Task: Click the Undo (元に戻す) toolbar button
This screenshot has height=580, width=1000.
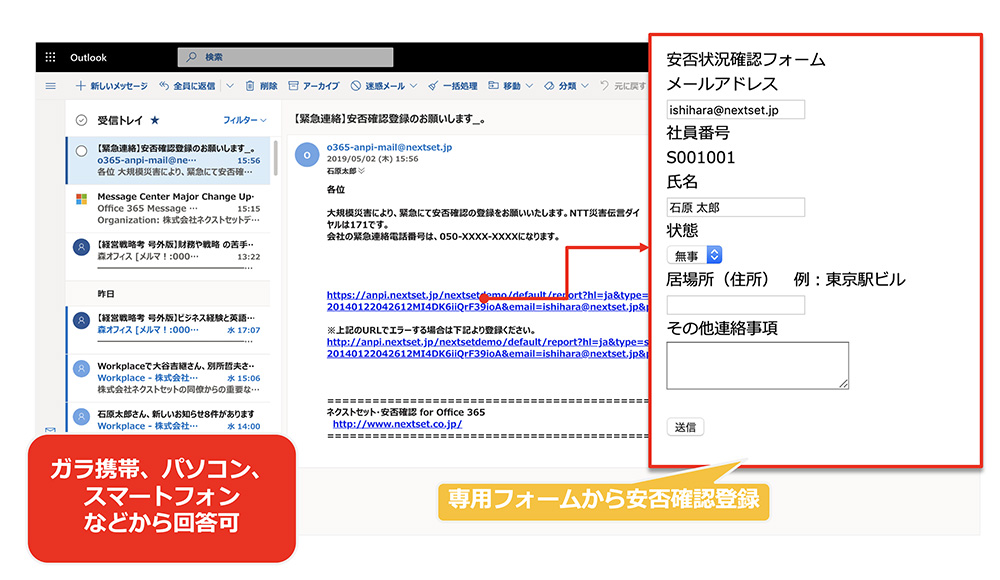Action: point(622,86)
